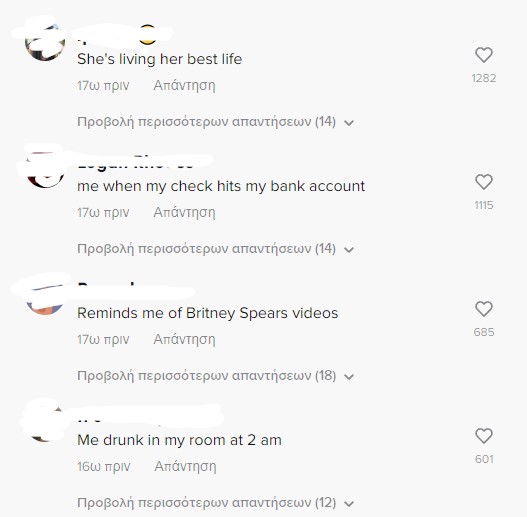The image size is (527, 517).
Task: Tap heart on Britney Spears videos comment
Action: click(484, 309)
